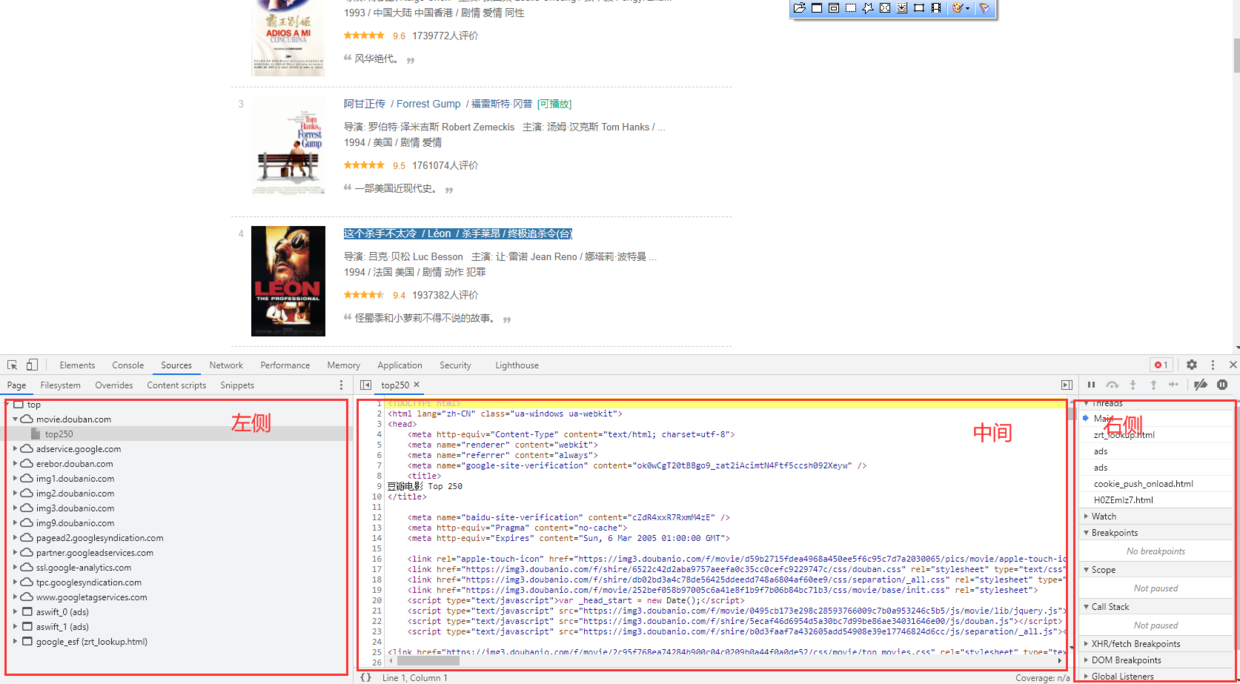Select the top250 file in the tree
1240x684 pixels.
59,434
